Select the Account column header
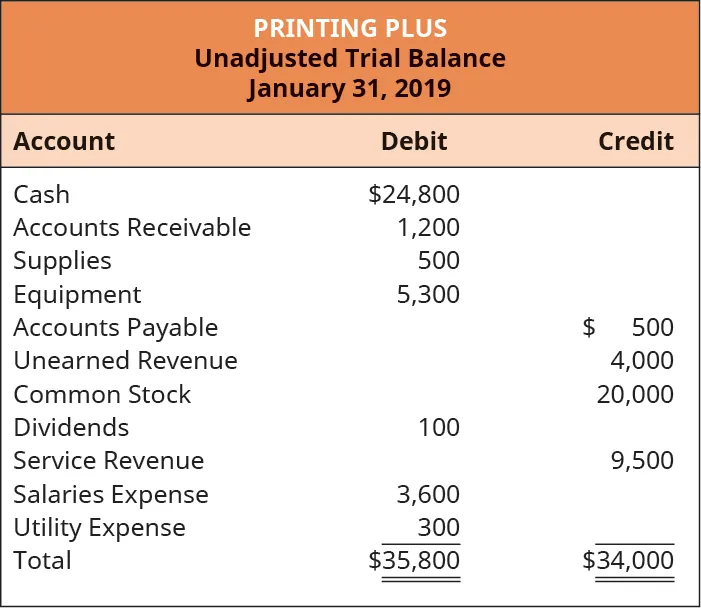 click(x=64, y=141)
